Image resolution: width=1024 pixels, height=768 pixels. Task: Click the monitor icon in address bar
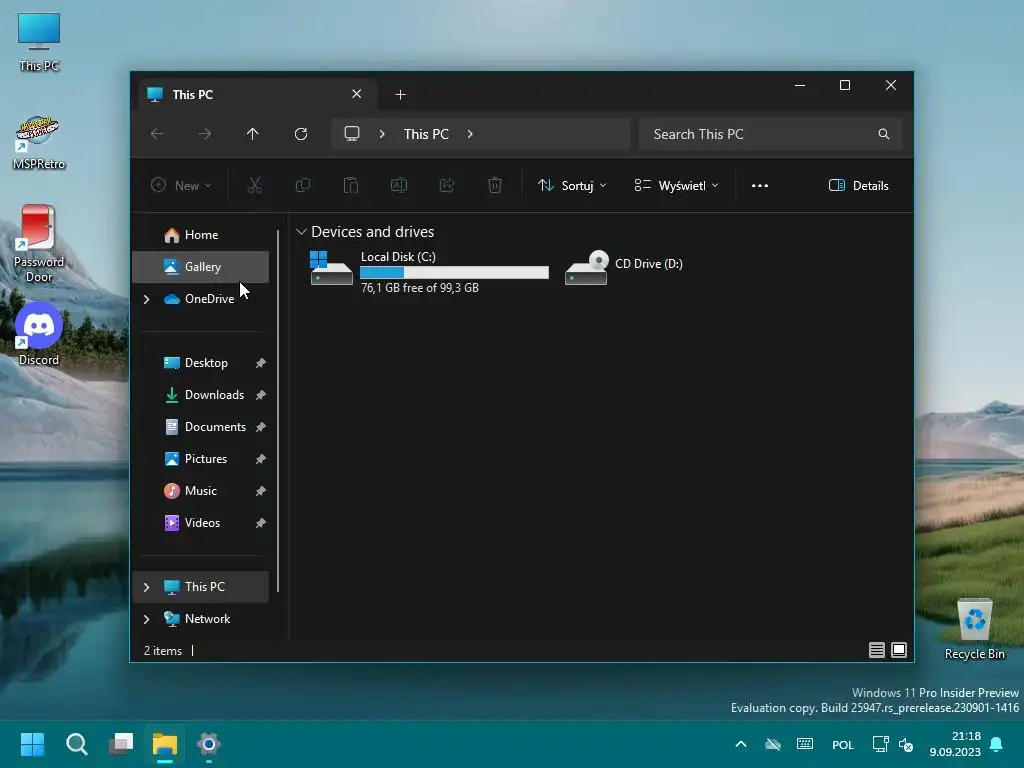click(x=352, y=134)
